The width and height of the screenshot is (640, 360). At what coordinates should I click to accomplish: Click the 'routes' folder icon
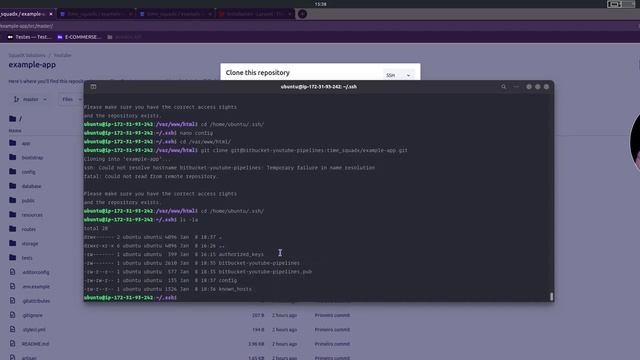click(13, 229)
